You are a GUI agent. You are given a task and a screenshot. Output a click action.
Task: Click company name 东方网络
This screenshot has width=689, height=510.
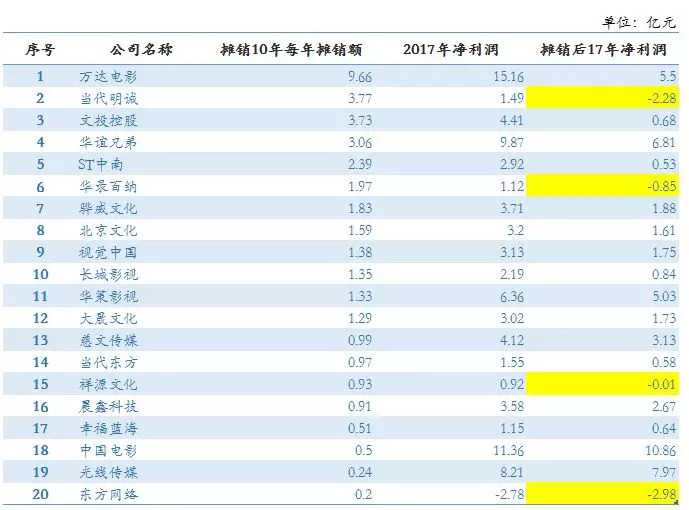pyautogui.click(x=109, y=494)
